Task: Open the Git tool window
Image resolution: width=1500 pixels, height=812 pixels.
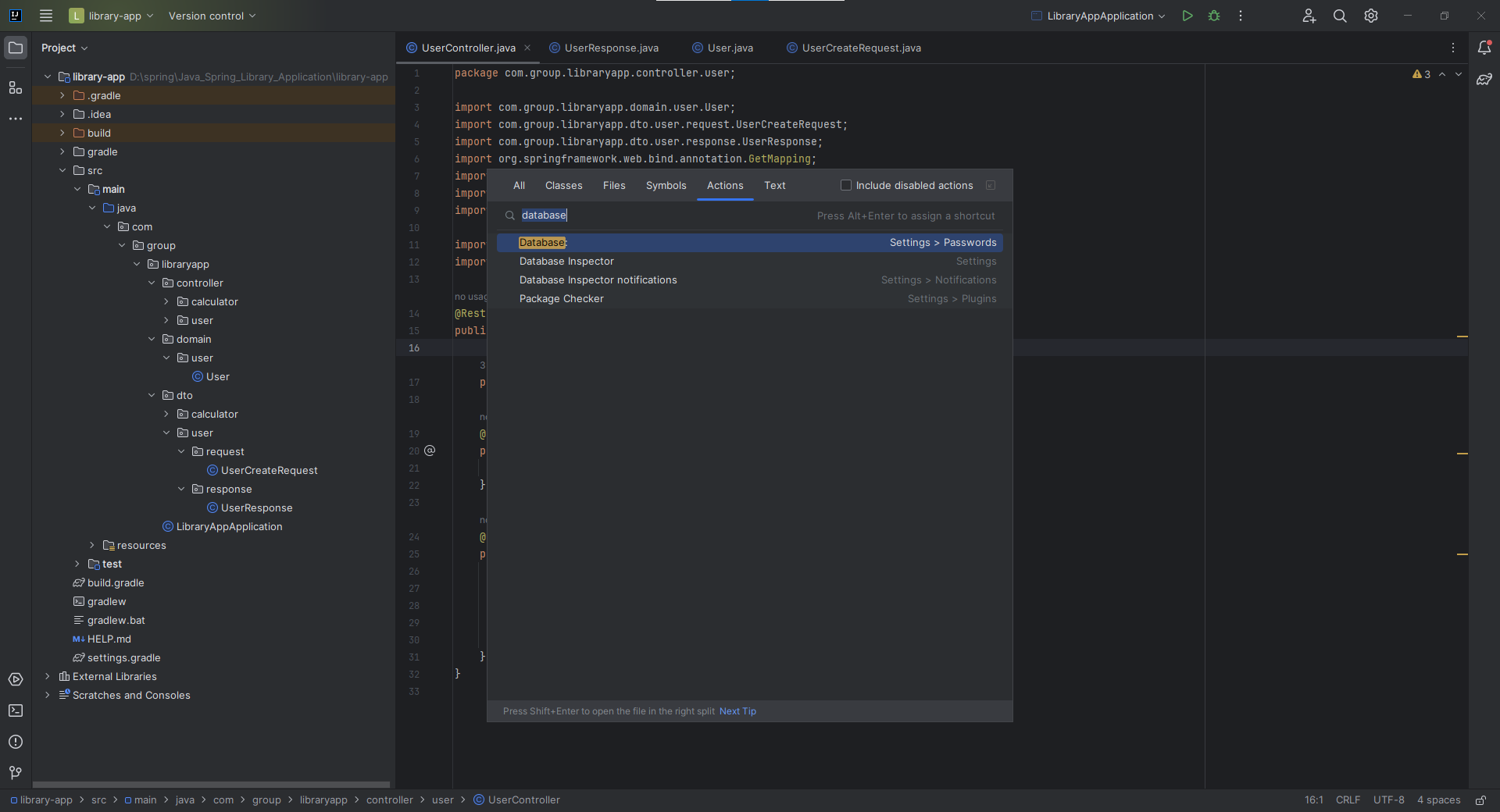Action: [16, 773]
